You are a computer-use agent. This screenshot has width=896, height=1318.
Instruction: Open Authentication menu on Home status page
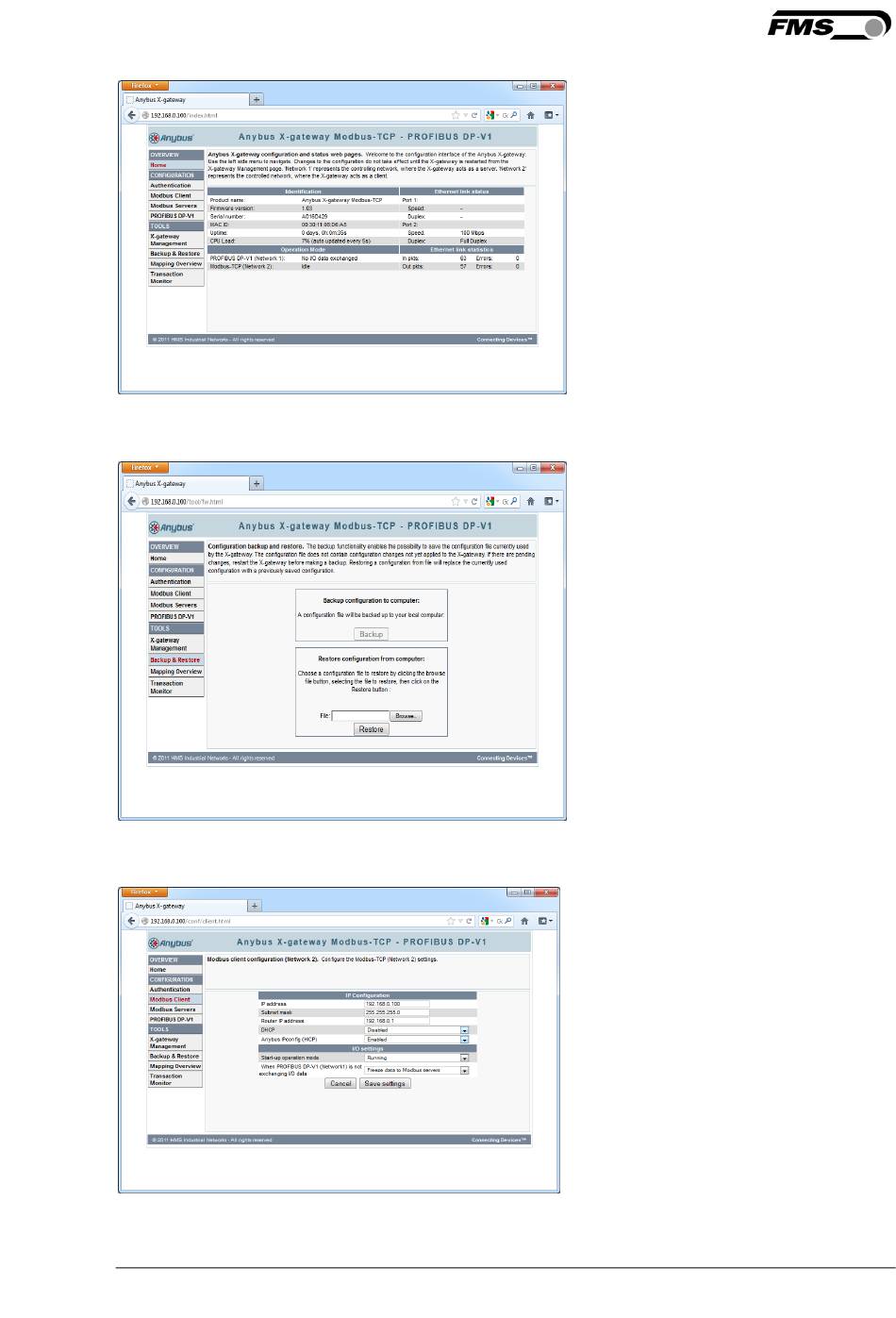tap(176, 186)
